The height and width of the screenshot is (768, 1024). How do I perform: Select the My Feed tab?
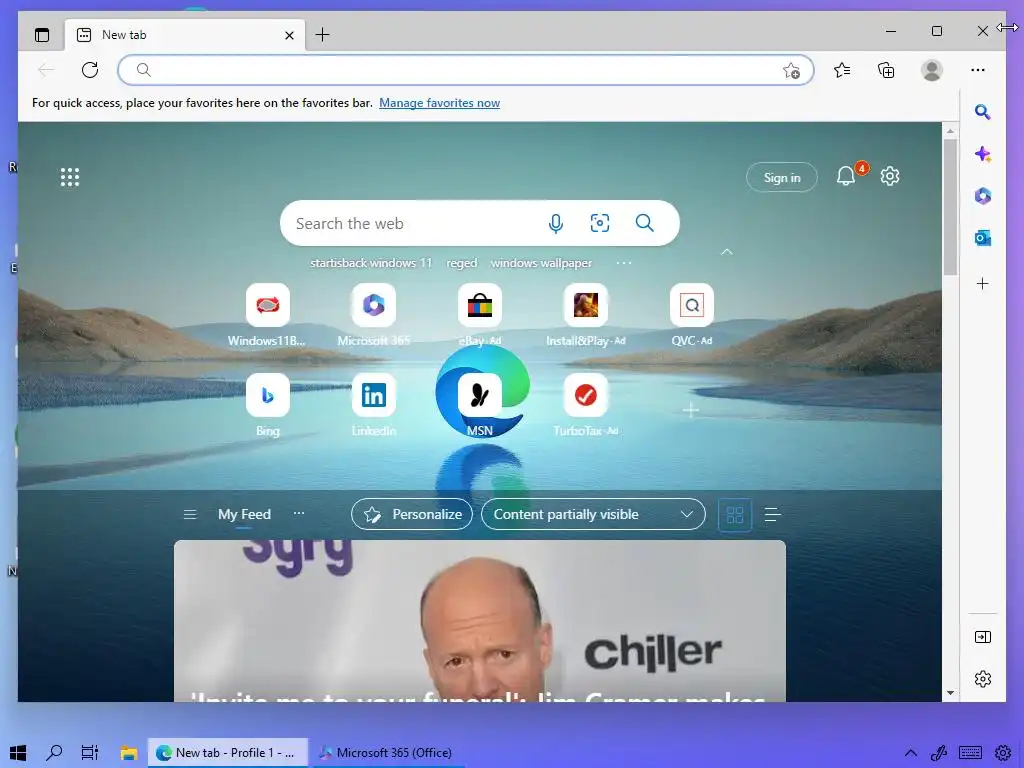(x=244, y=515)
